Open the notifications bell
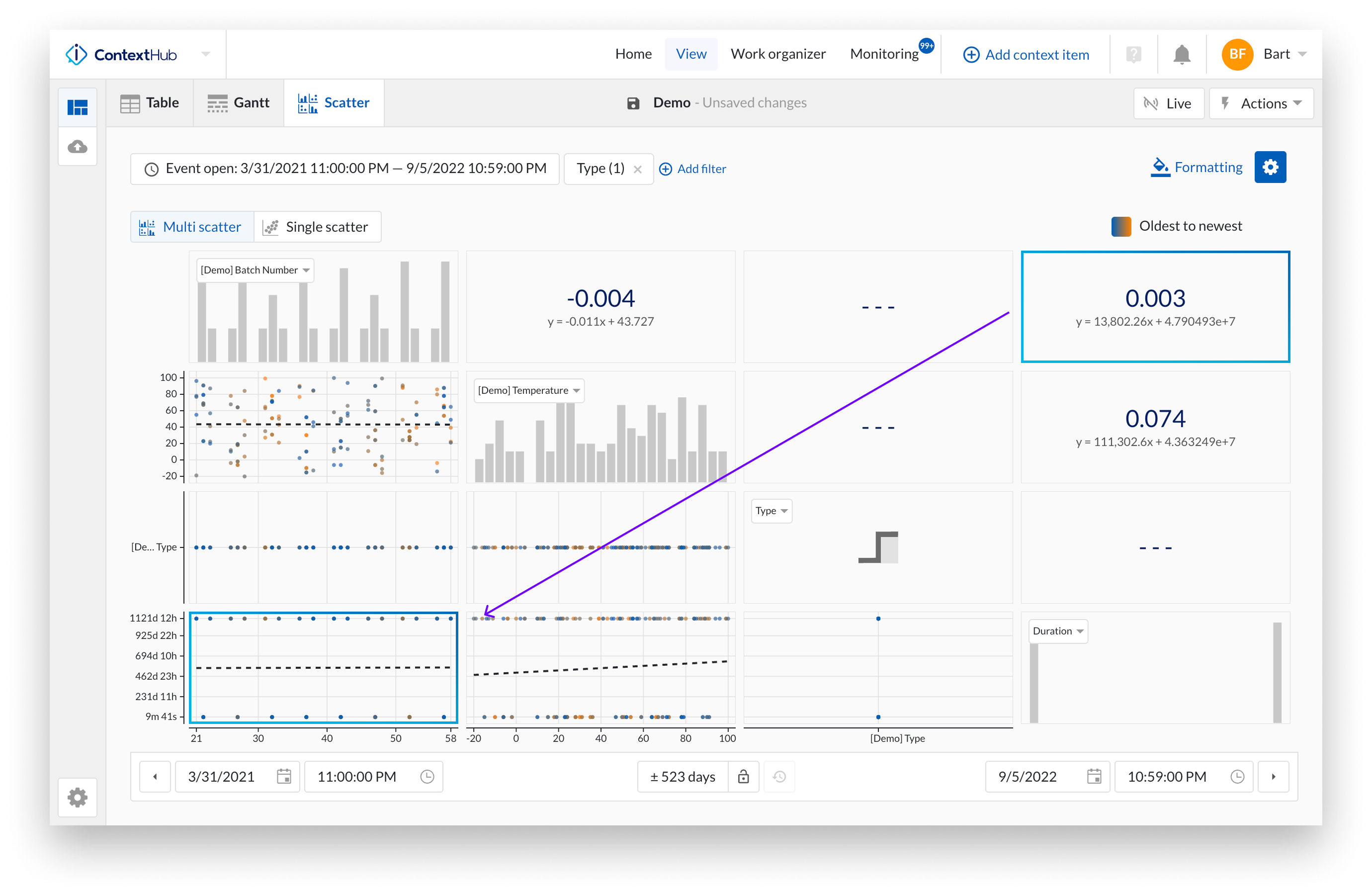This screenshot has width=1372, height=895. pos(1182,54)
